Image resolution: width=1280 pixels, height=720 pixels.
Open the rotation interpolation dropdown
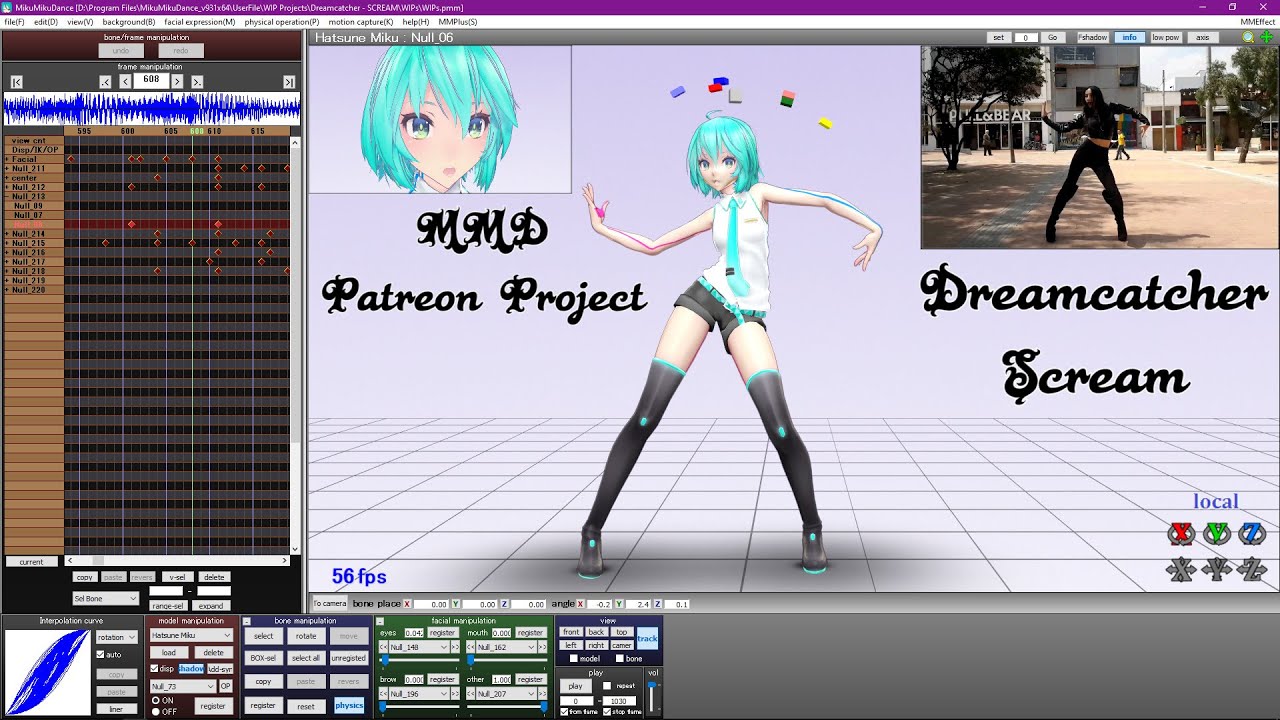(x=116, y=637)
